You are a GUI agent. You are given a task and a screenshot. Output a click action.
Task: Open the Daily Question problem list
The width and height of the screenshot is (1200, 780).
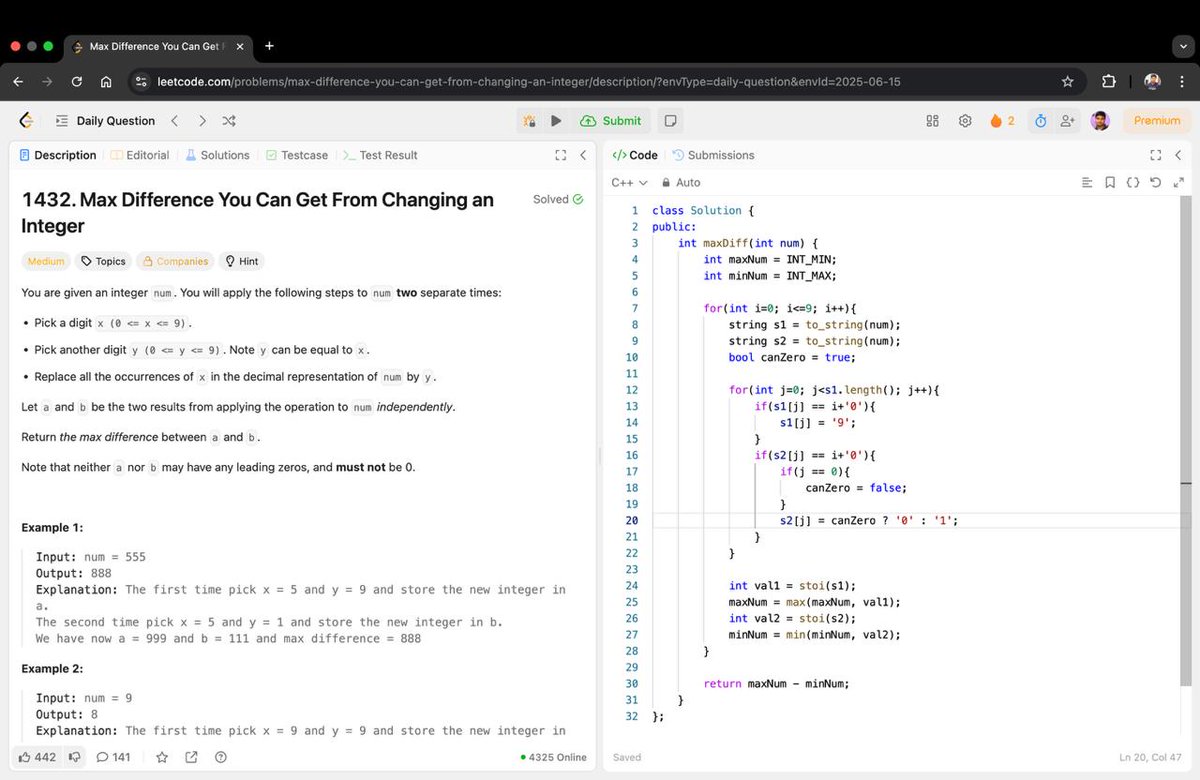[106, 121]
